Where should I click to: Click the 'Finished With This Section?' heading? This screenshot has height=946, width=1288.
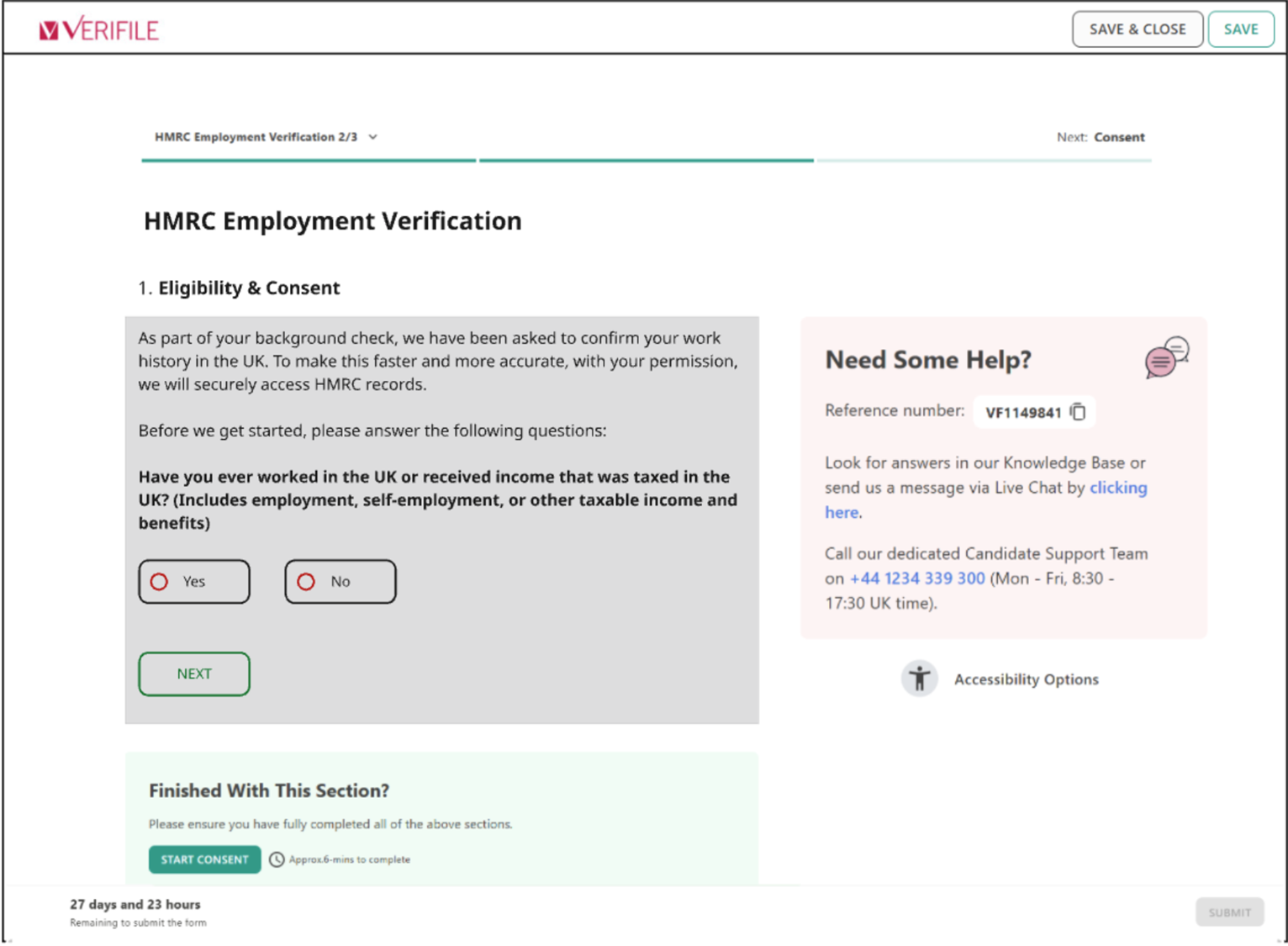[x=269, y=791]
